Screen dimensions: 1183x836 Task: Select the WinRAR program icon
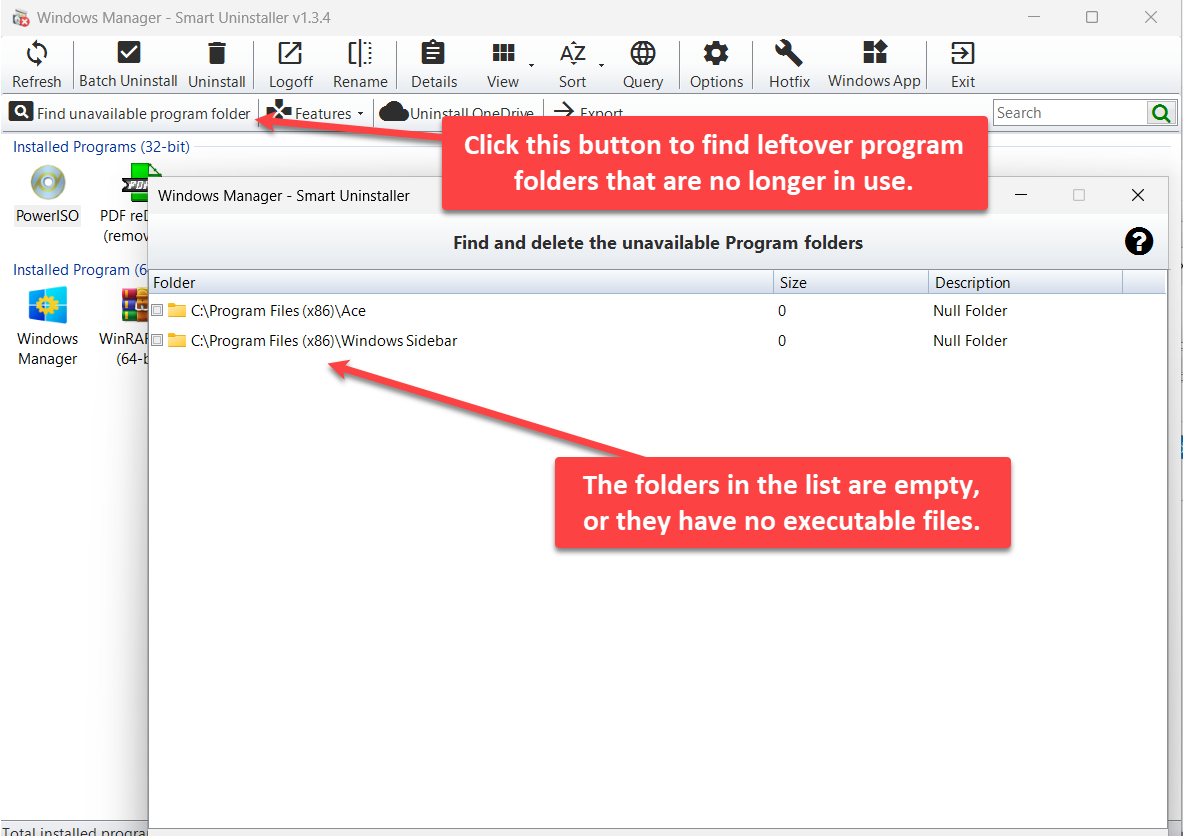tap(134, 306)
